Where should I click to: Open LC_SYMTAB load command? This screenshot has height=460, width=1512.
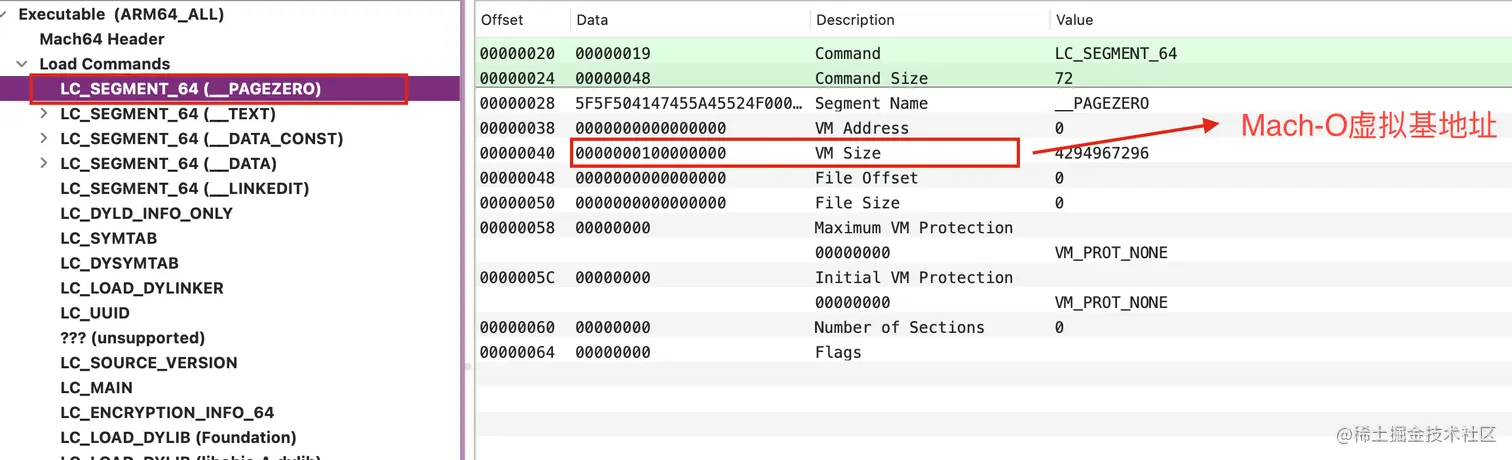click(x=108, y=238)
